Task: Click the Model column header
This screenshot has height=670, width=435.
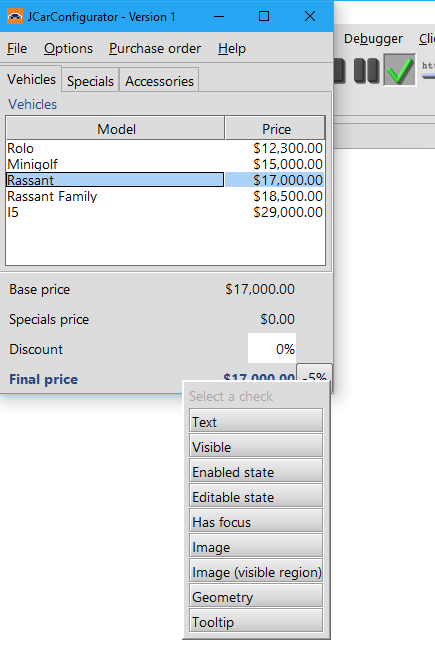Action: 116,128
